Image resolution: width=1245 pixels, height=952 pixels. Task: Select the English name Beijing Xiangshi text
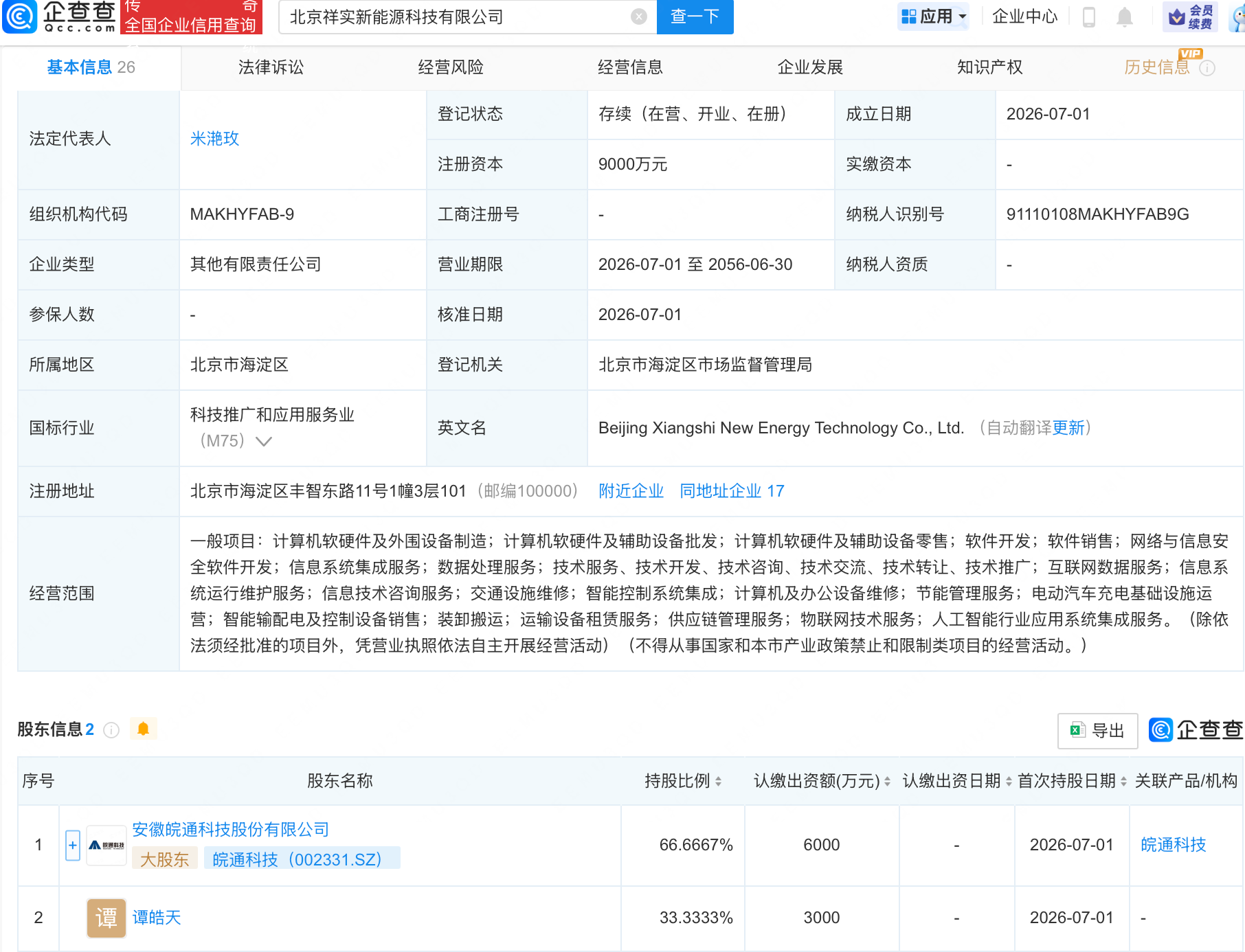tap(781, 428)
